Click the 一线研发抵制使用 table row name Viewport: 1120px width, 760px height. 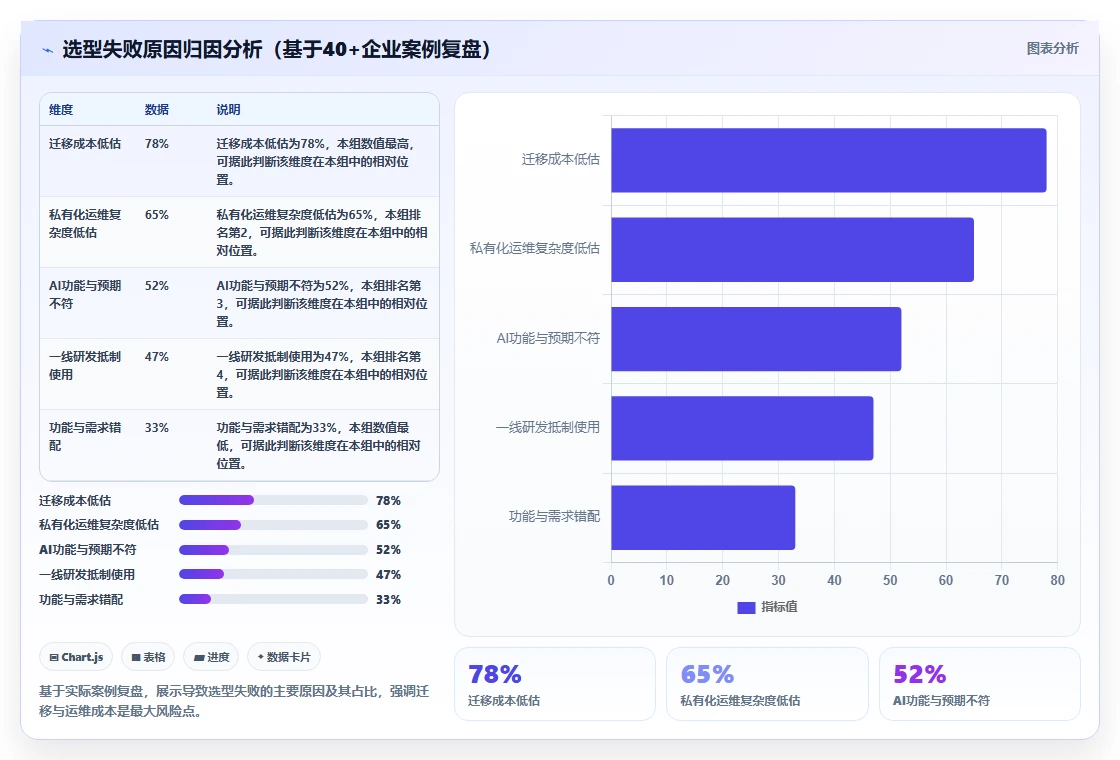click(85, 365)
